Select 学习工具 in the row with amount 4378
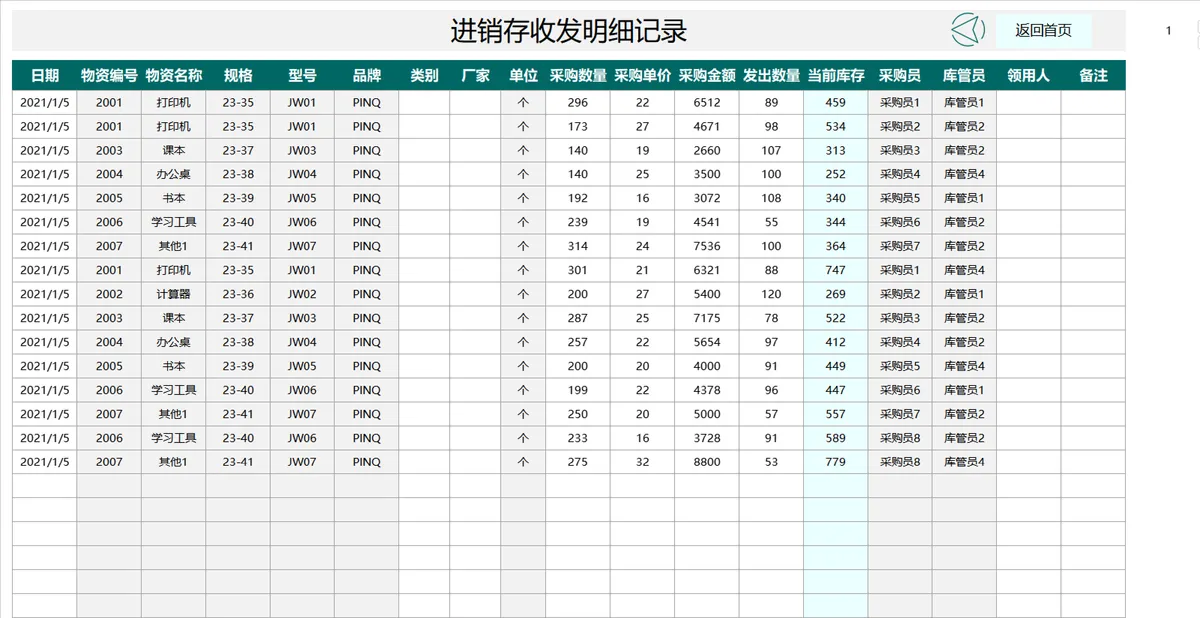 174,390
